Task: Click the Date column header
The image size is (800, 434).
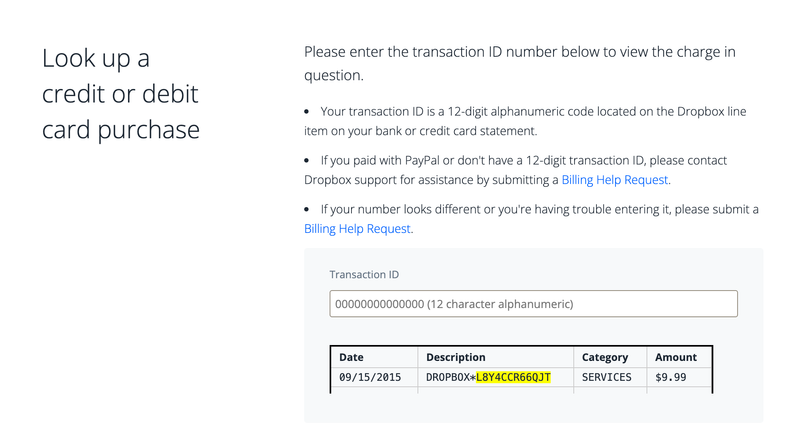Action: pos(352,357)
